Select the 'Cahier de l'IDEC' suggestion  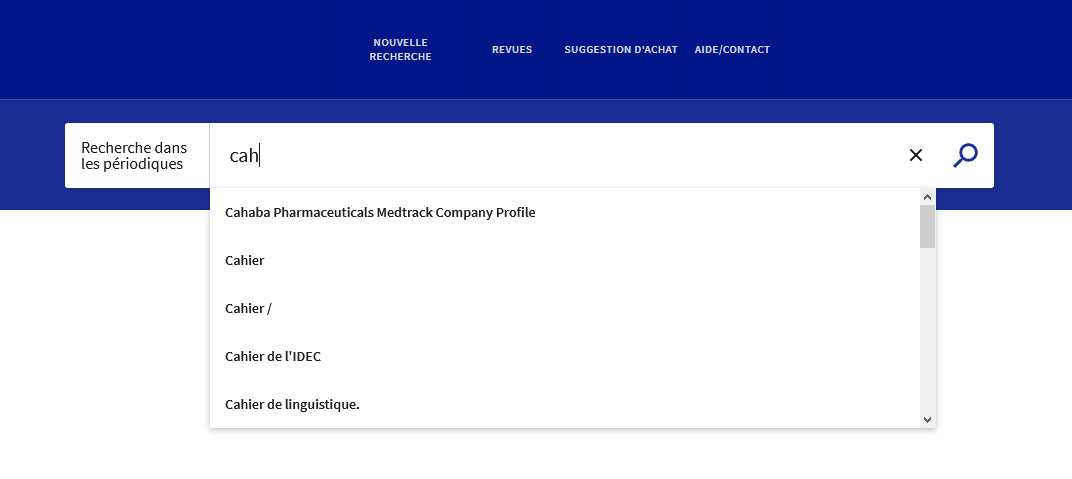(x=273, y=356)
